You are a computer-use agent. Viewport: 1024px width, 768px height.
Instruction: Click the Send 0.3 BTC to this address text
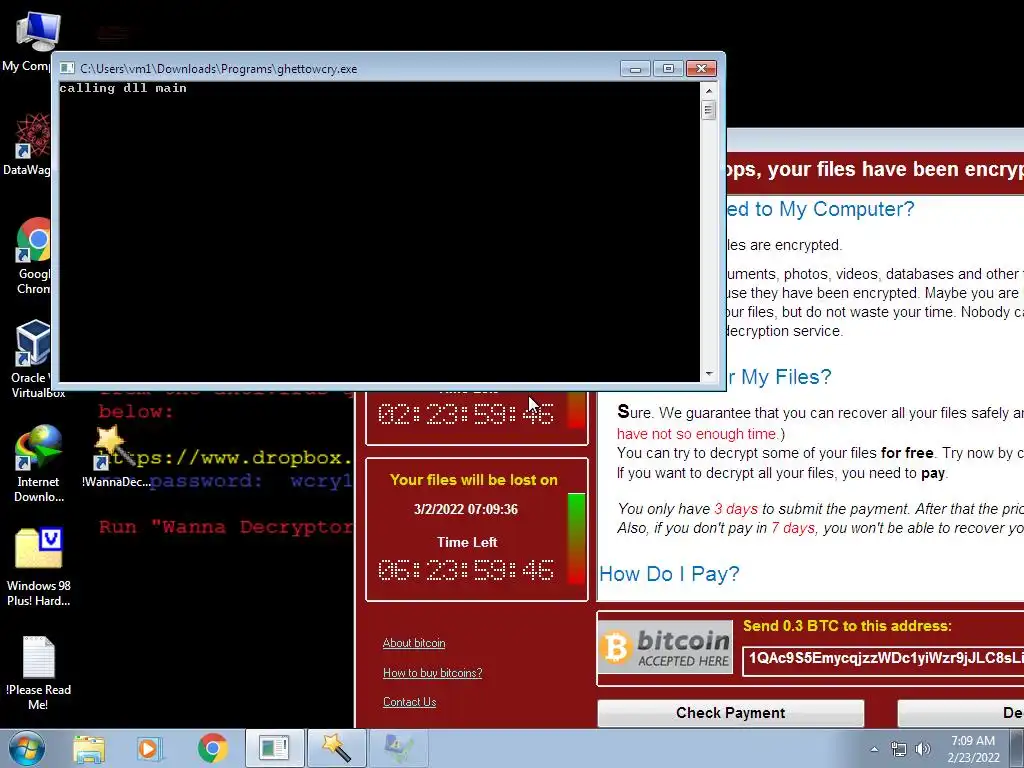point(847,626)
